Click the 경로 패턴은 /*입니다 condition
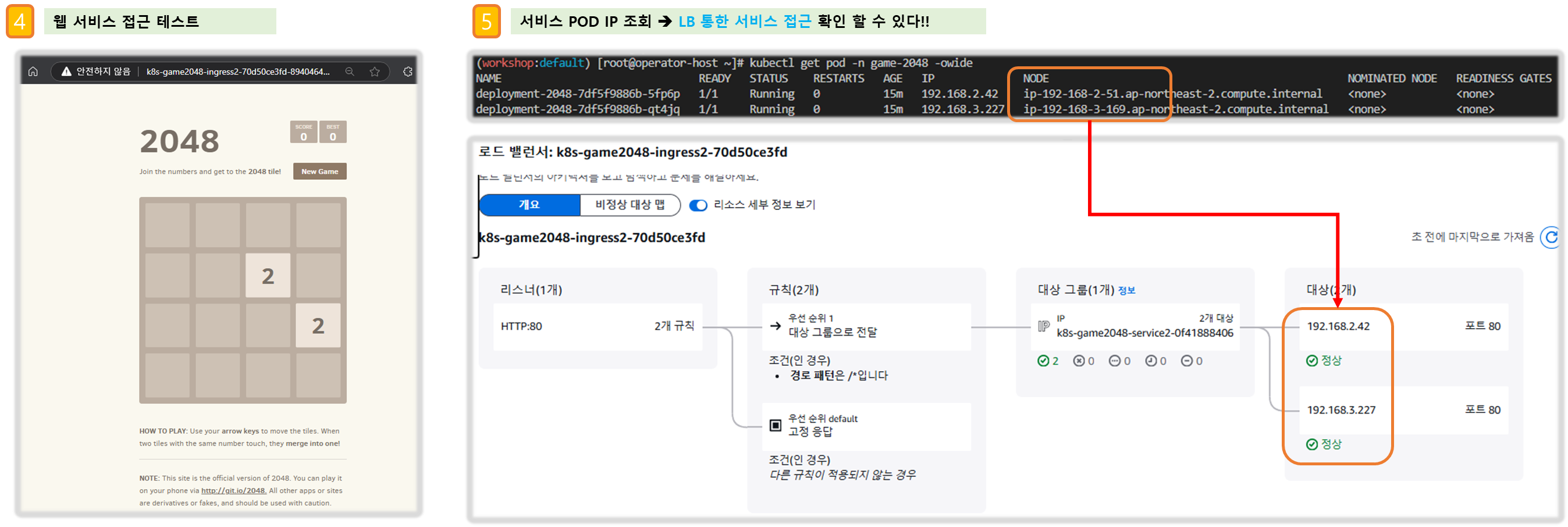Image resolution: width=1568 pixels, height=527 pixels. tap(839, 375)
